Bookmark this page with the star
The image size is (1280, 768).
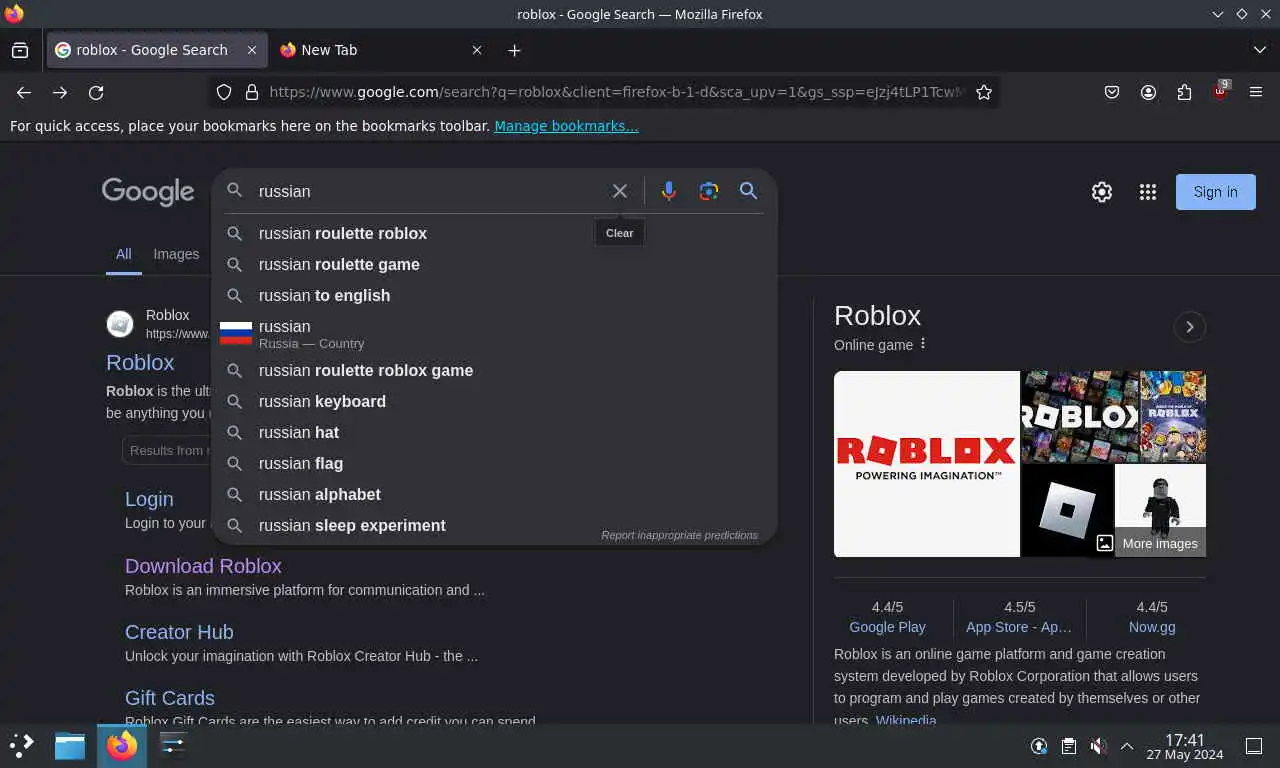pyautogui.click(x=984, y=92)
